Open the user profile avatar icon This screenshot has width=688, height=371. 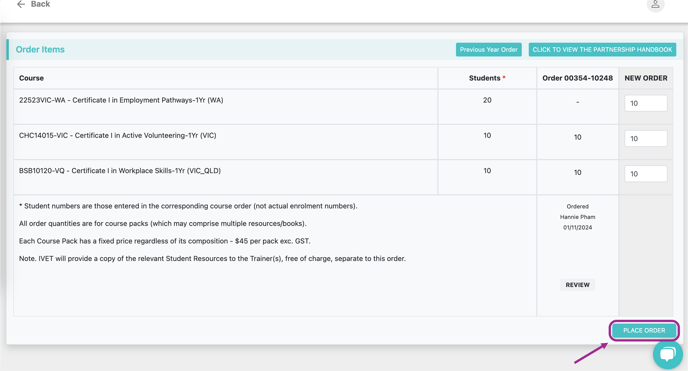tap(655, 4)
